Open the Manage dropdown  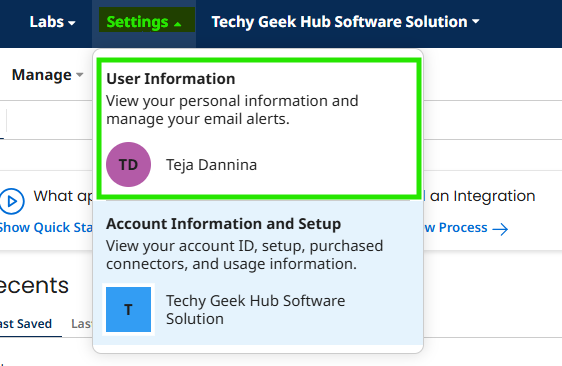click(47, 75)
